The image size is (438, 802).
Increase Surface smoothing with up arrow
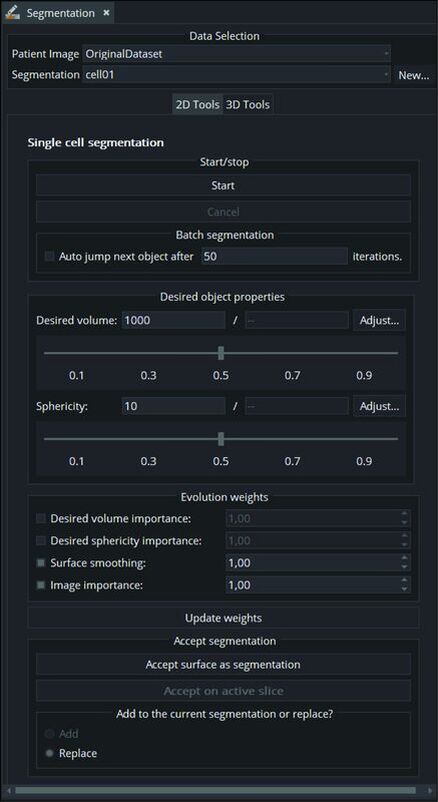pos(405,558)
